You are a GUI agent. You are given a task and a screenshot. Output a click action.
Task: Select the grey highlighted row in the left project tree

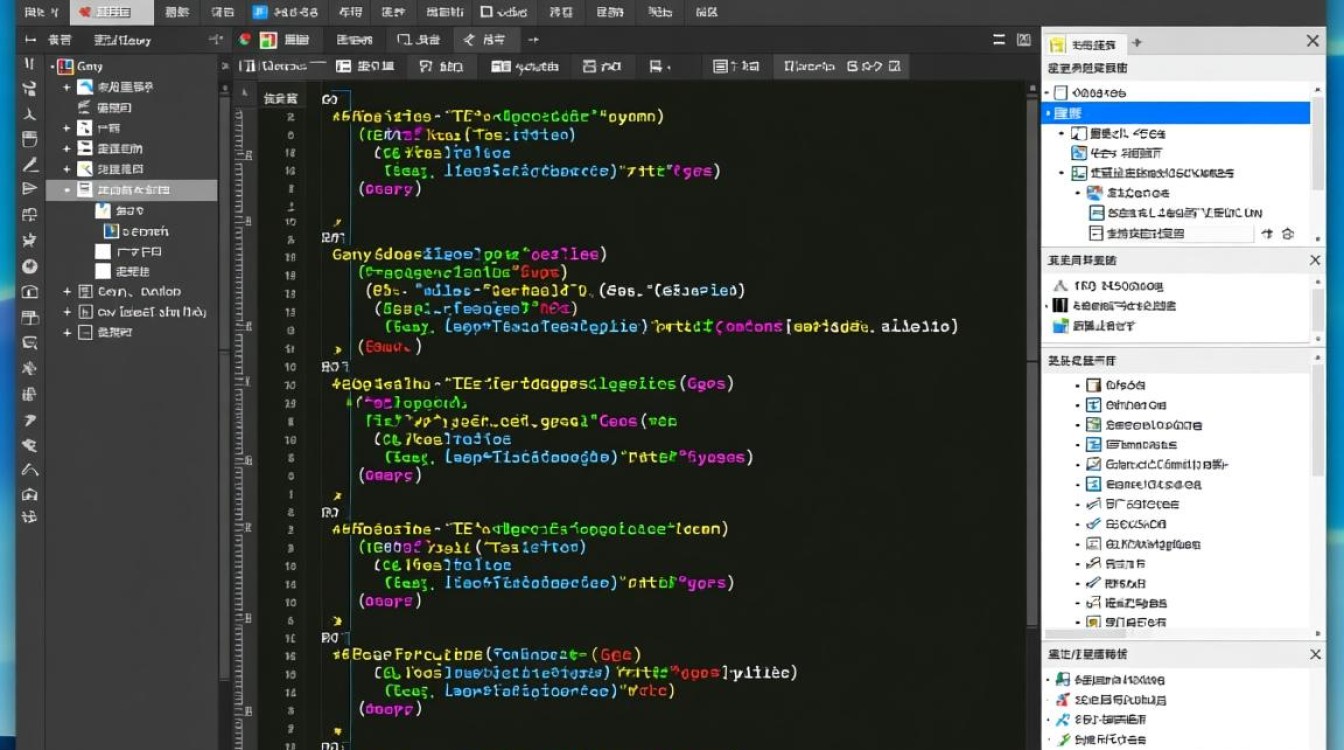tap(131, 189)
